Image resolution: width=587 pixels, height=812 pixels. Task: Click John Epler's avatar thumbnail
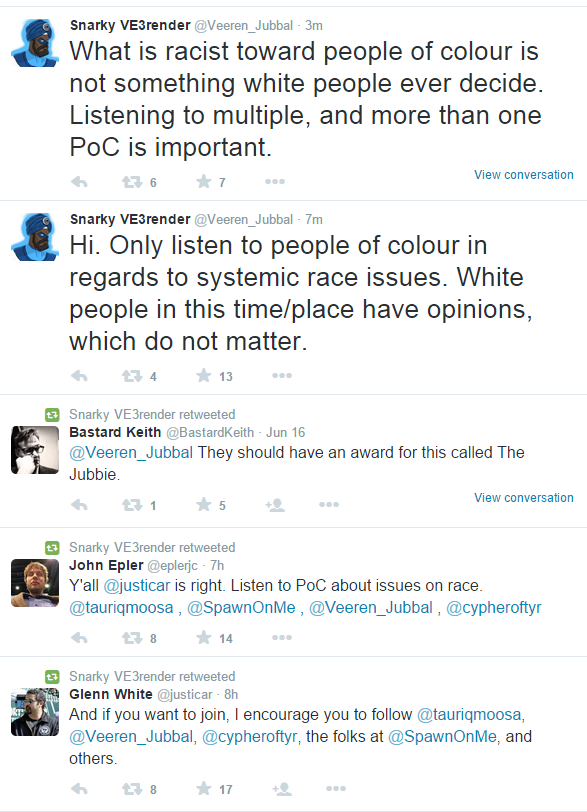[x=35, y=583]
